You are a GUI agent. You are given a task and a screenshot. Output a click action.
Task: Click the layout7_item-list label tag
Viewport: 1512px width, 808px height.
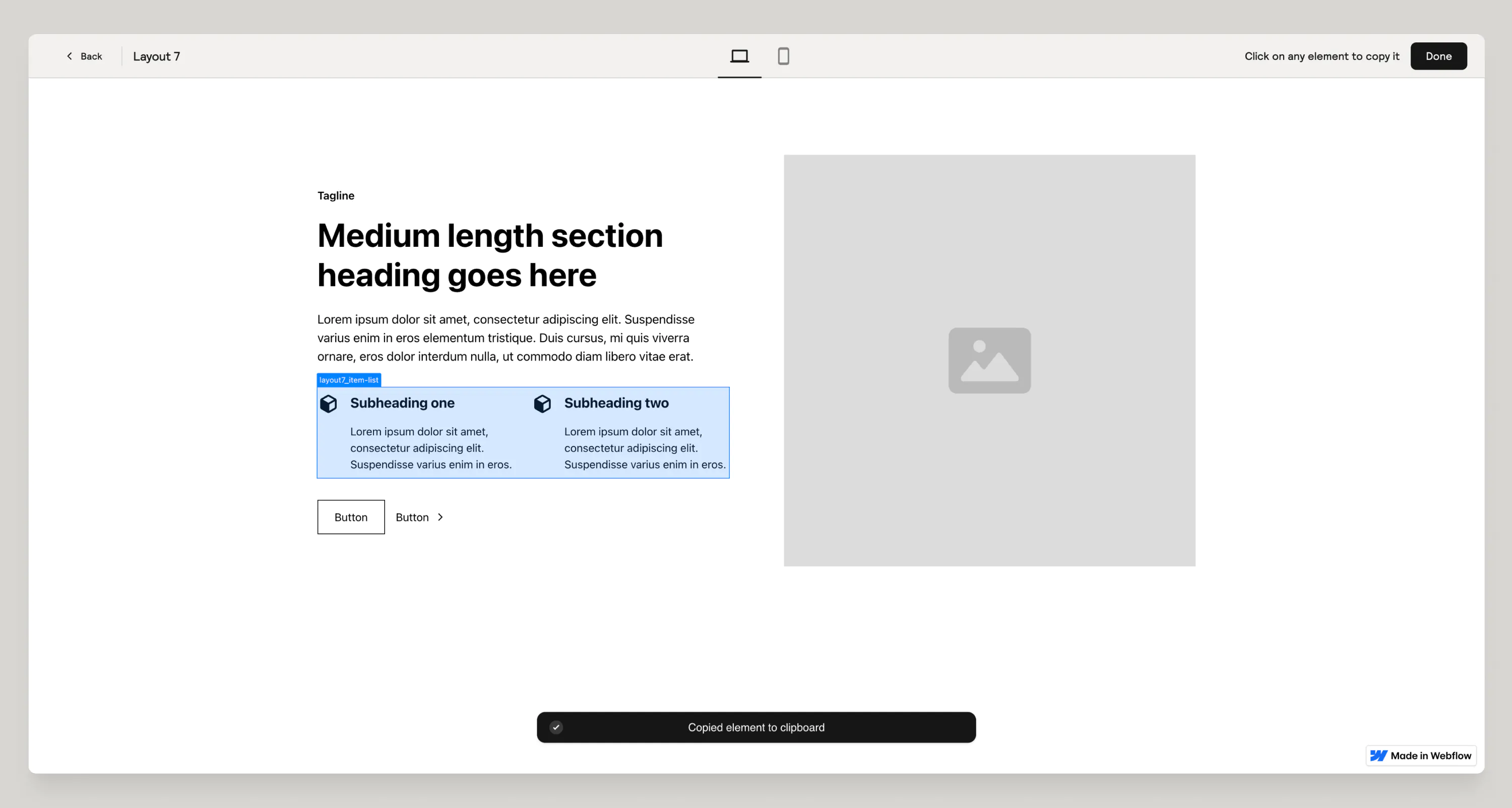click(x=349, y=380)
